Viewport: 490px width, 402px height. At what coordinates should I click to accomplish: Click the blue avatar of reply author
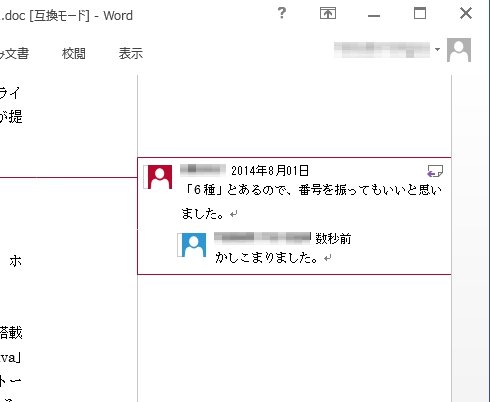194,245
